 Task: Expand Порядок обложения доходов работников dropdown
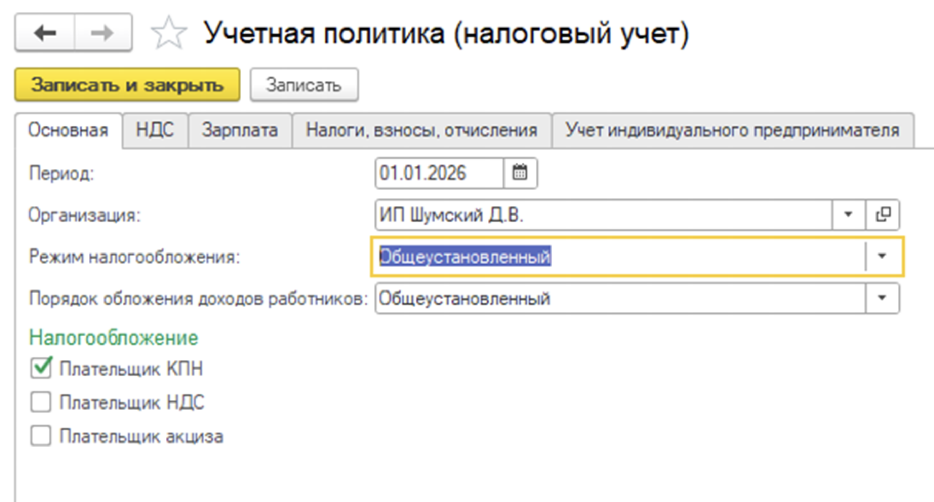pyautogui.click(x=882, y=298)
